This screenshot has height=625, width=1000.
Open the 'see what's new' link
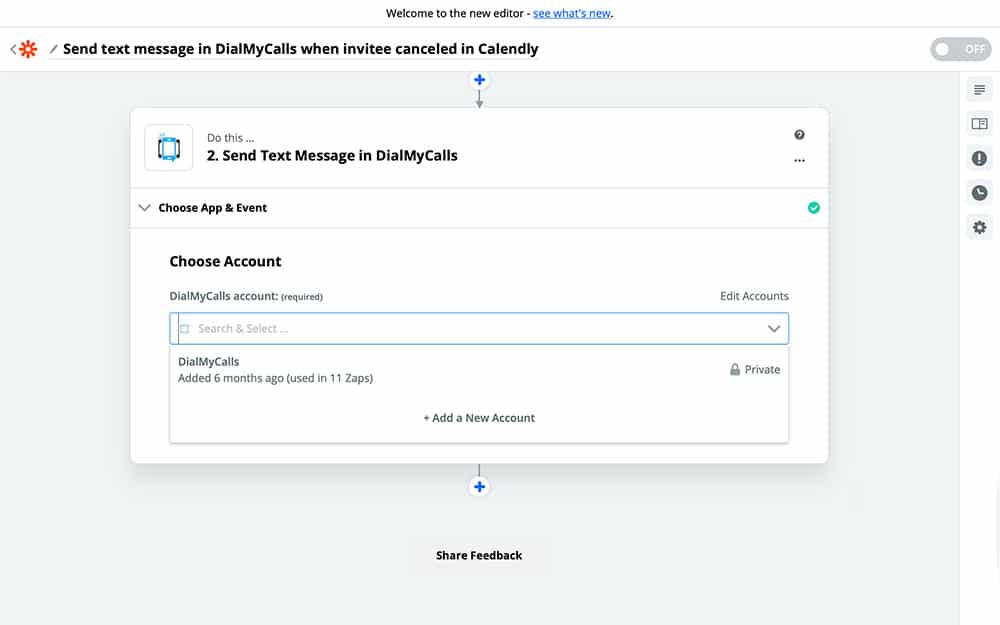(x=571, y=14)
